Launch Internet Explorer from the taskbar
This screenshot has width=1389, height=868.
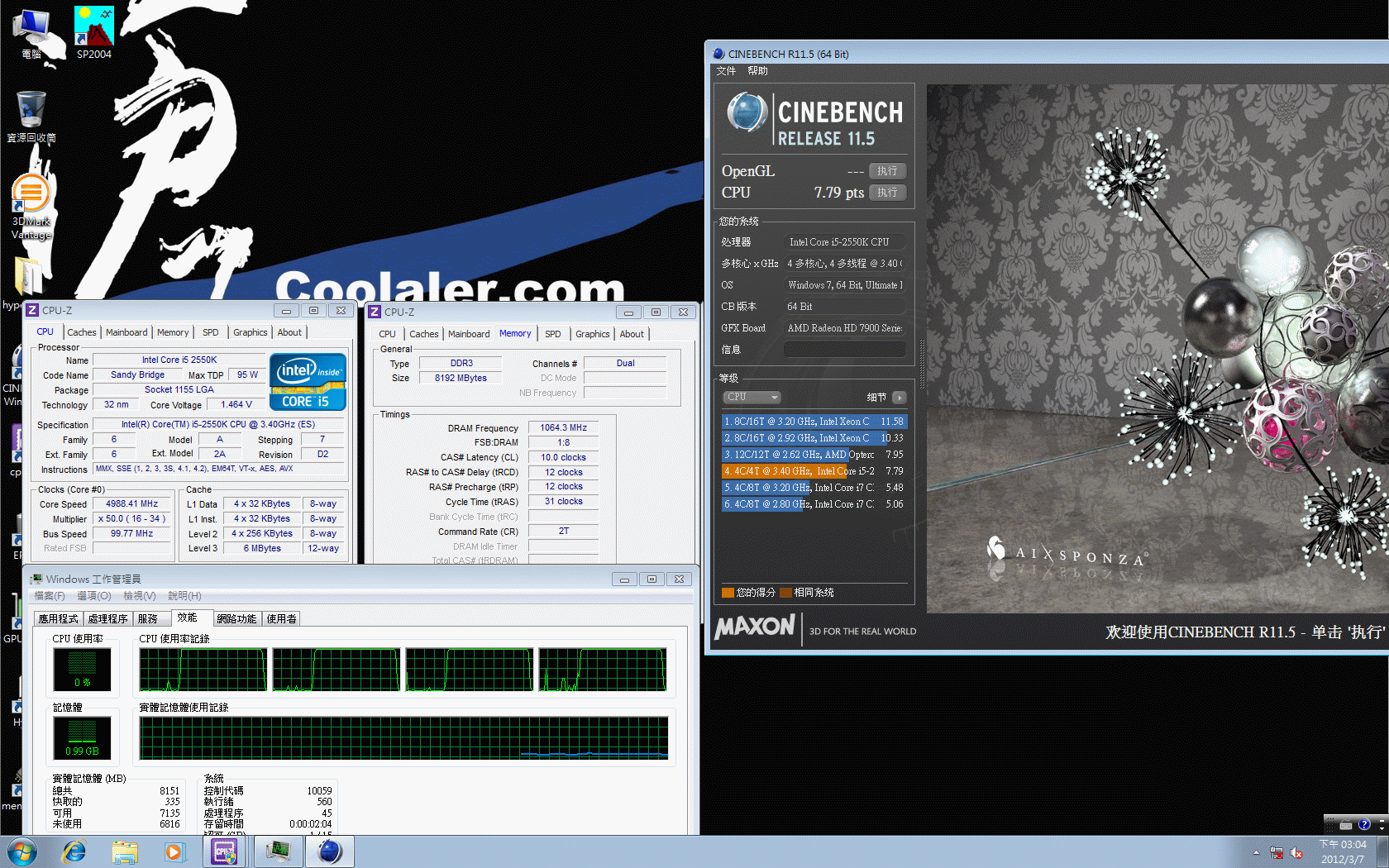pos(74,851)
